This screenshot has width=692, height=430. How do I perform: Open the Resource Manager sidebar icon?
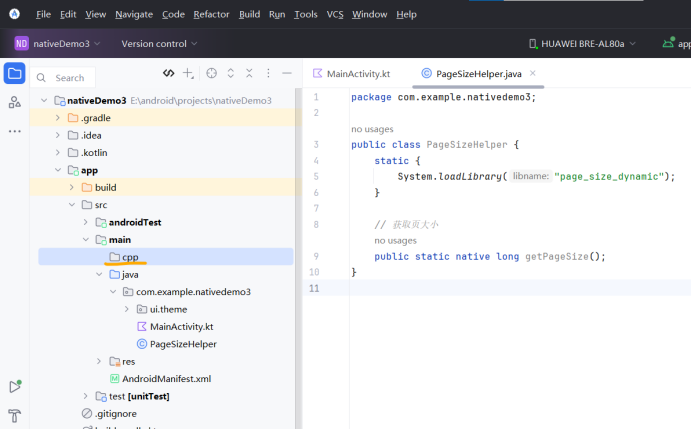[15, 102]
